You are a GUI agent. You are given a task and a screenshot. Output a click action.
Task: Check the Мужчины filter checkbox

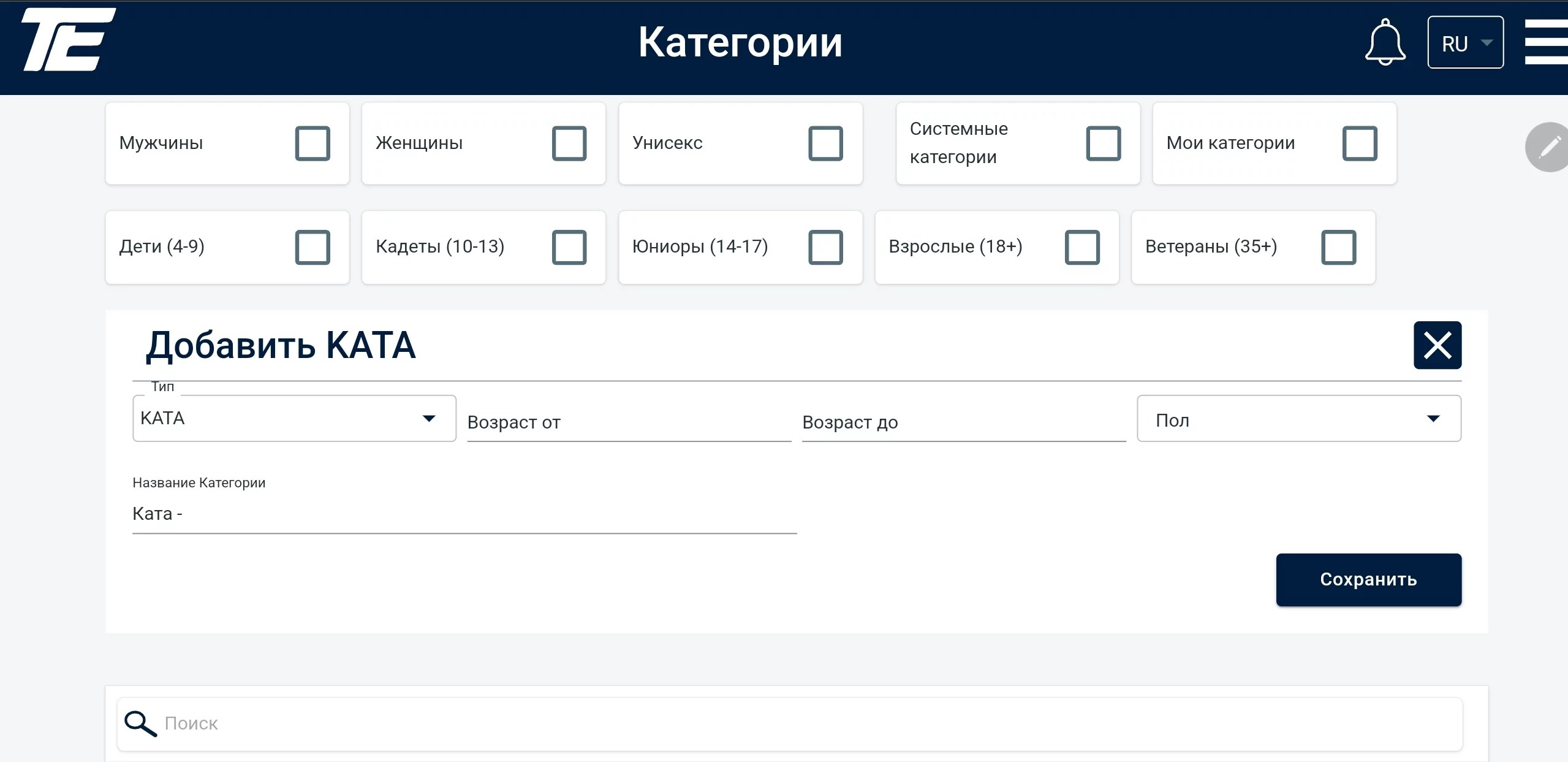click(x=312, y=143)
